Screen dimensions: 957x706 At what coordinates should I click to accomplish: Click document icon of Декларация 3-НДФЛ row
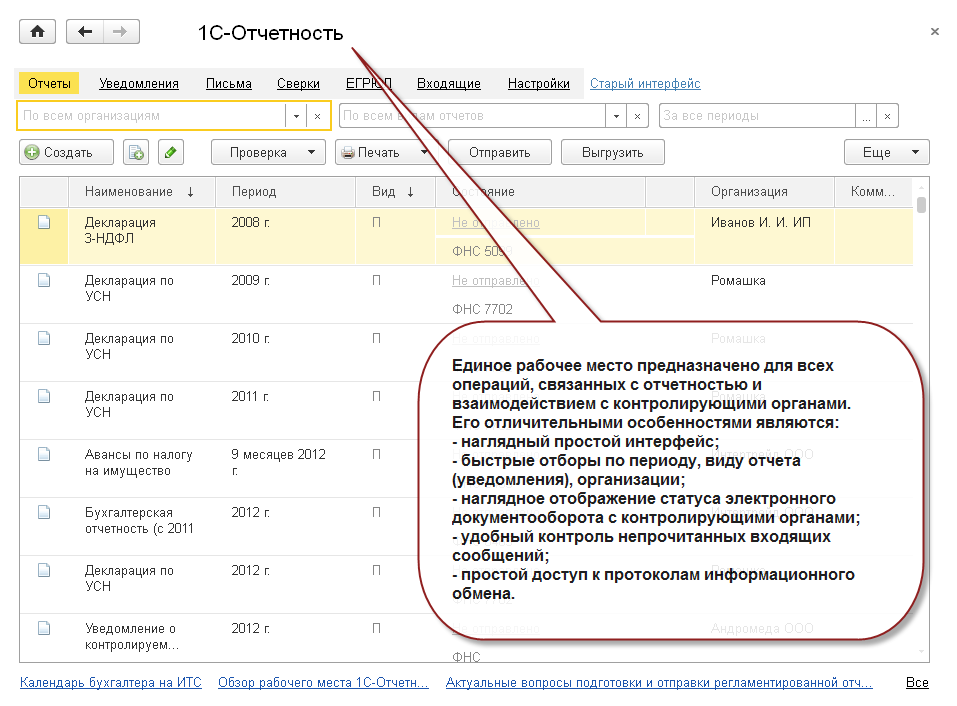pos(44,223)
